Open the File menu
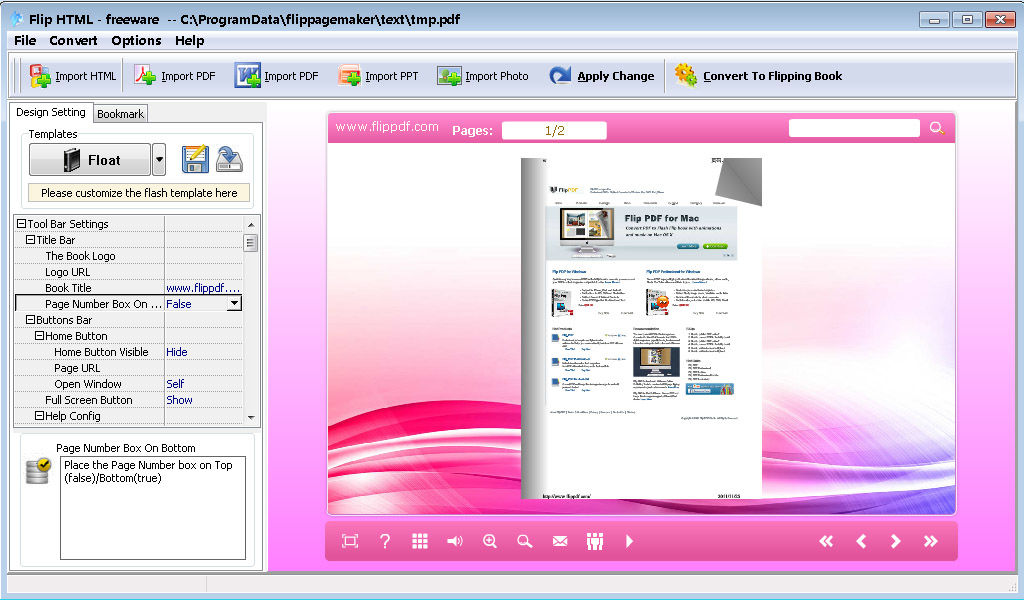The width and height of the screenshot is (1024, 600). tap(25, 40)
